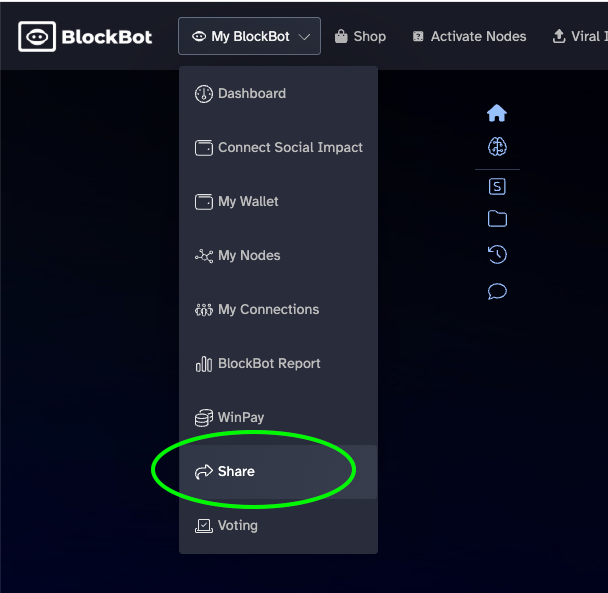The height and width of the screenshot is (593, 608).
Task: Go to Activate Nodes
Action: pos(469,36)
